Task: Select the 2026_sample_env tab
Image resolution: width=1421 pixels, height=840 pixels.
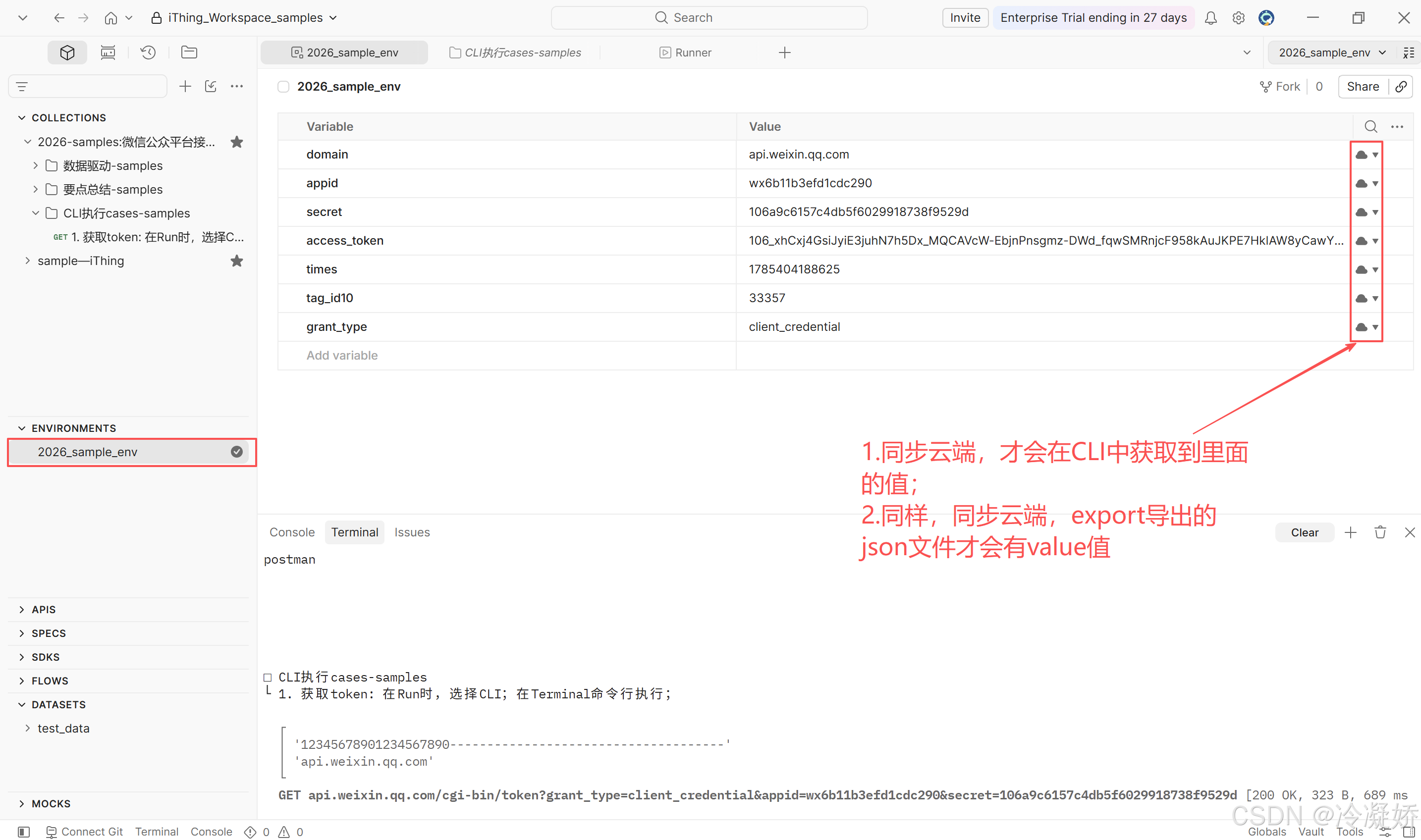Action: 344,52
